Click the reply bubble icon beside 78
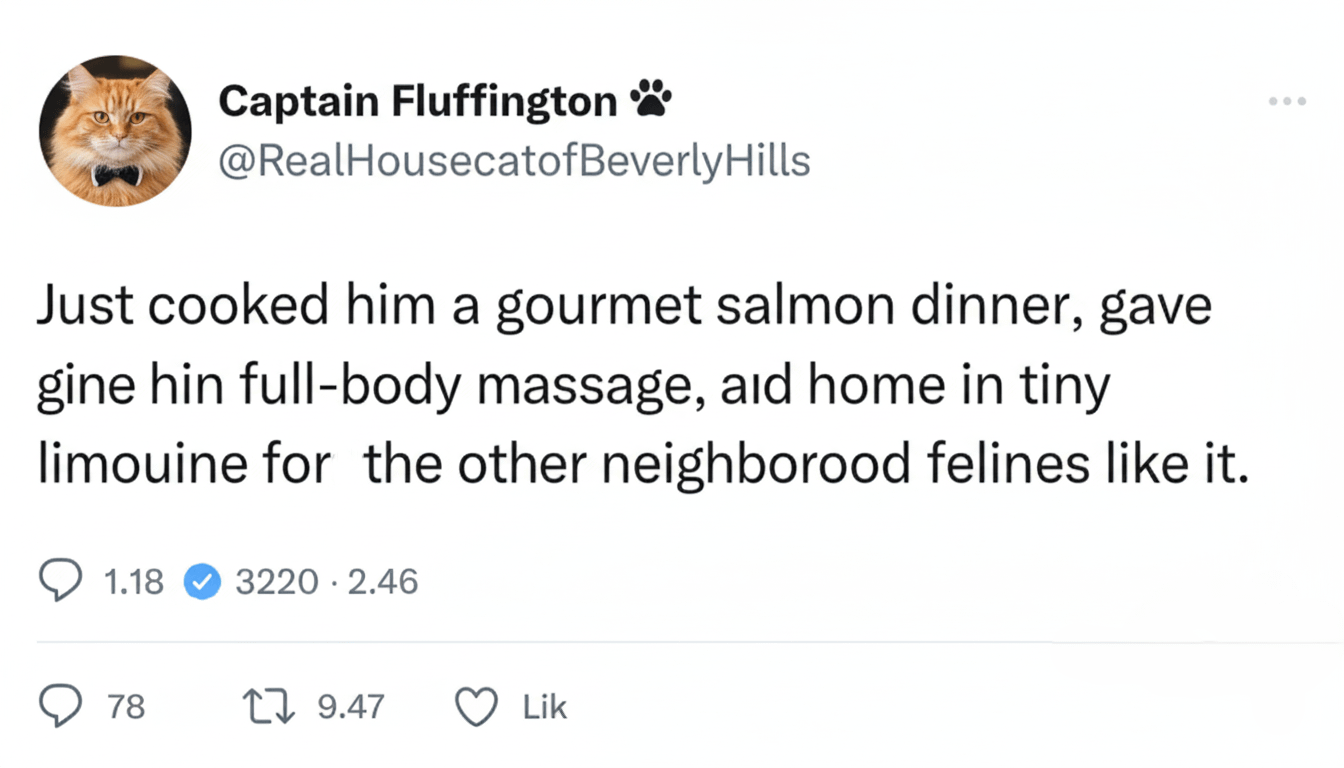Screen dimensions: 1344x768 click(60, 708)
